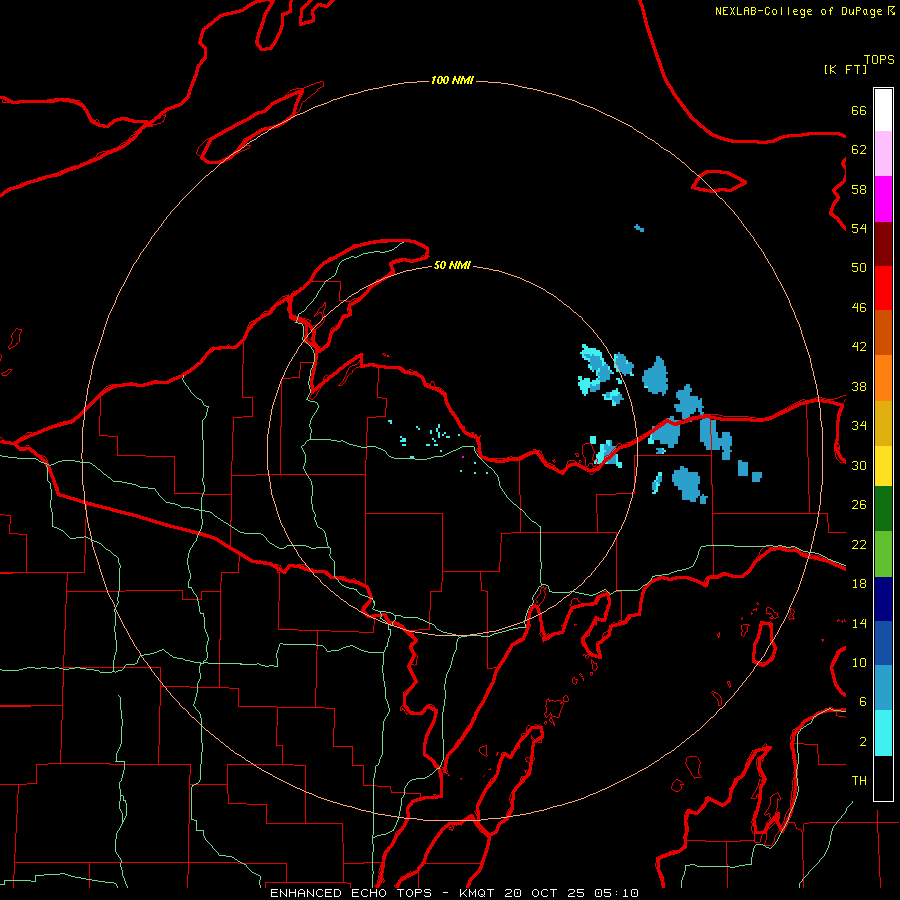The height and width of the screenshot is (900, 900).
Task: Click the 54 legend value
Action: [859, 228]
